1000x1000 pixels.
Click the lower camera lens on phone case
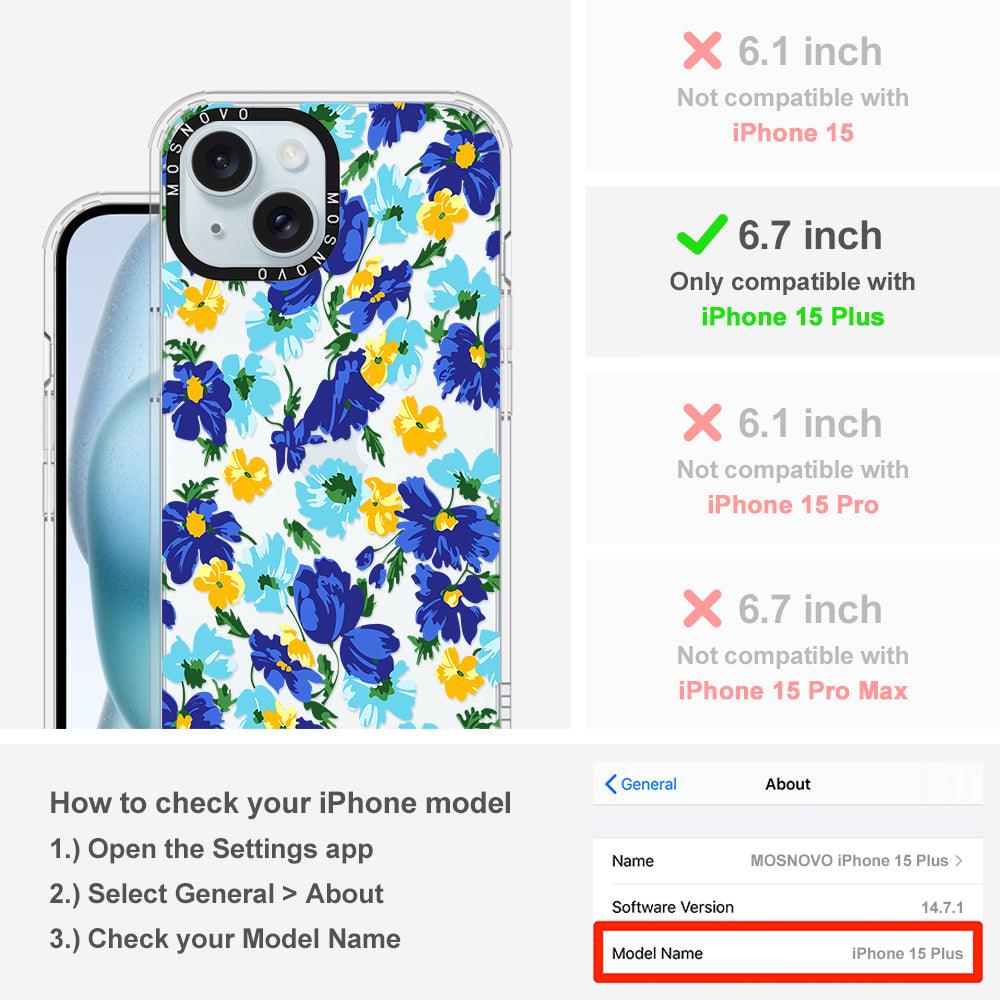tap(283, 221)
